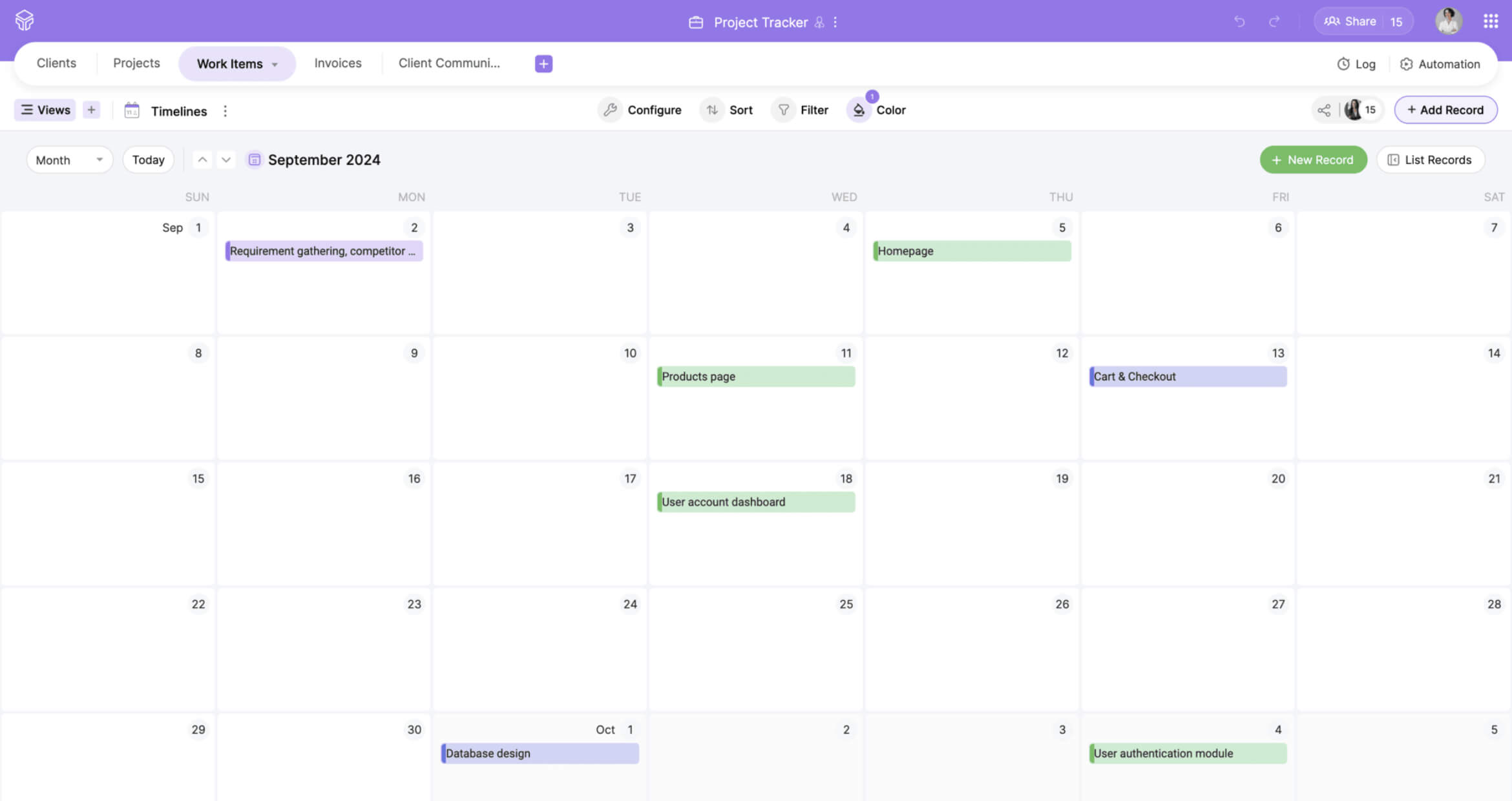
Task: Open the List Records panel
Action: [1430, 160]
